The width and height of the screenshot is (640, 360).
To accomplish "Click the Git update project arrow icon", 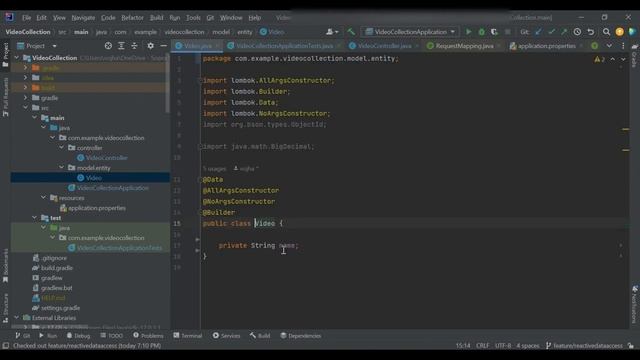I will pyautogui.click(x=539, y=32).
